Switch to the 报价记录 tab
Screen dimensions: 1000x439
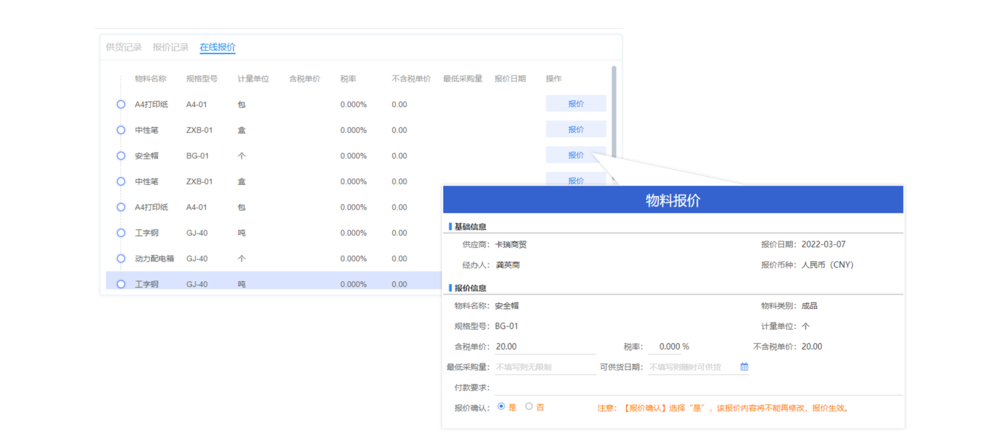pos(170,47)
